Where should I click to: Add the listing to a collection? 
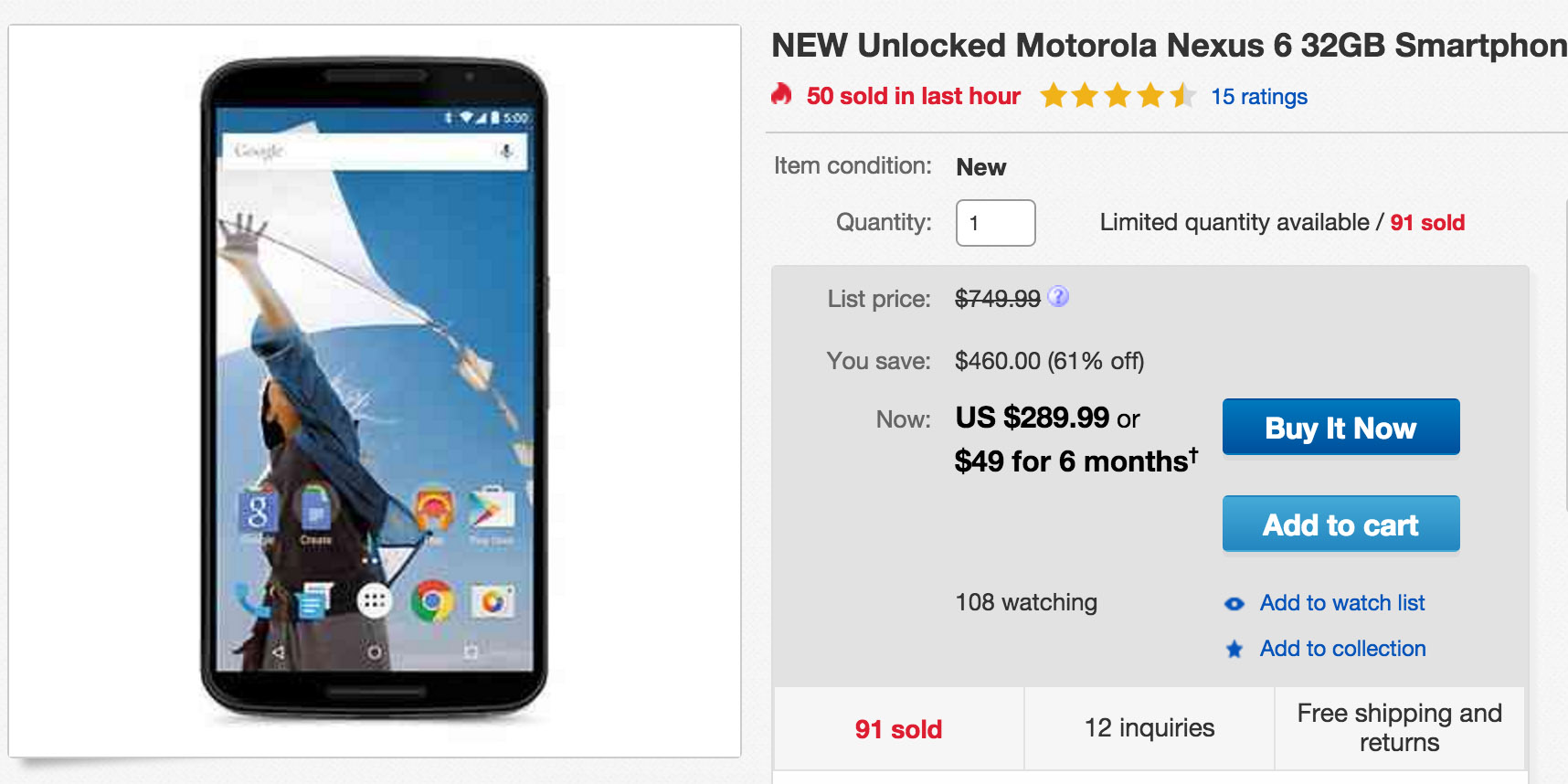click(x=1341, y=649)
